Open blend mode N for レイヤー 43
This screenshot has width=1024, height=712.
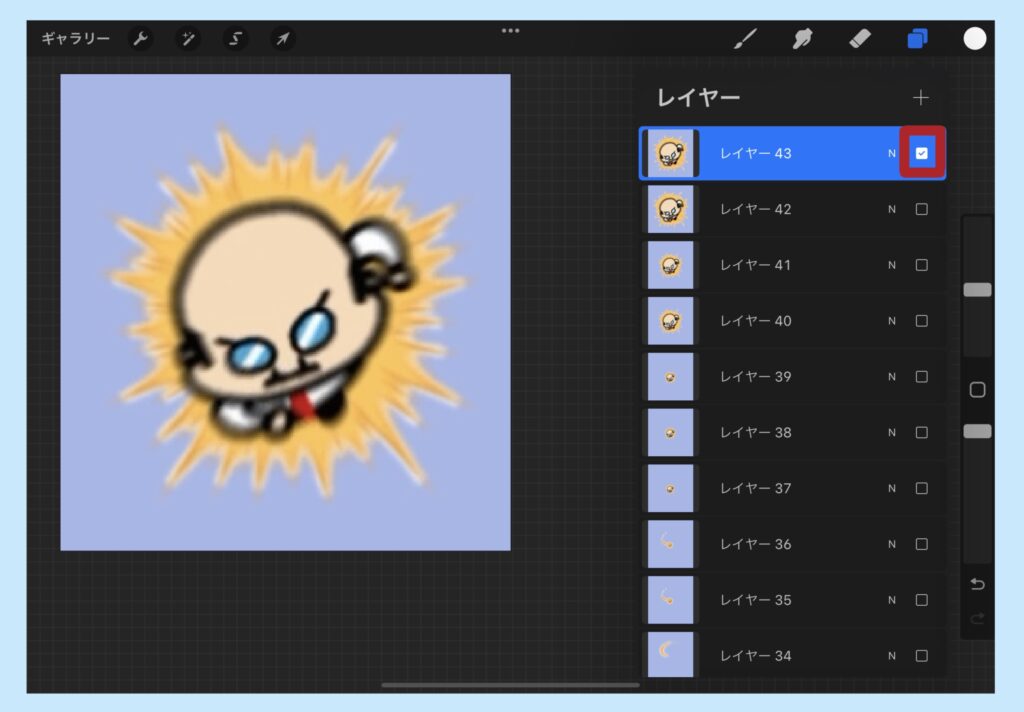tap(892, 154)
